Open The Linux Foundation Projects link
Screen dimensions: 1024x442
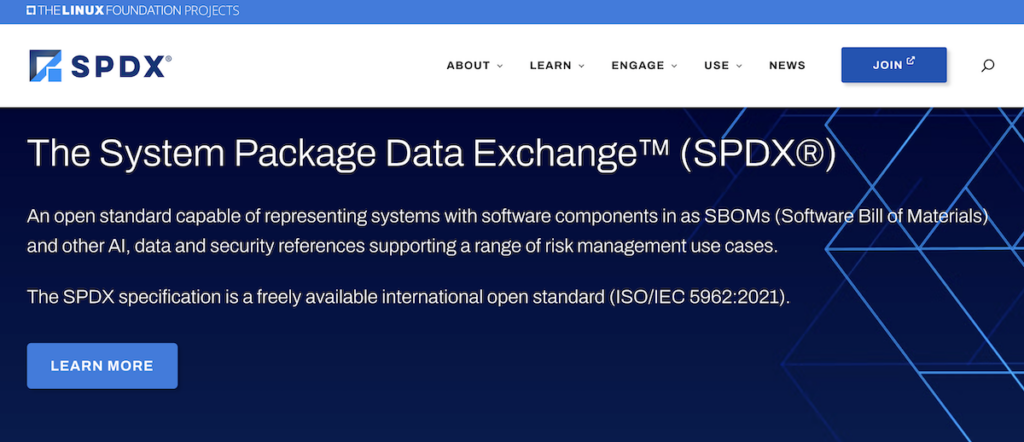click(x=133, y=10)
